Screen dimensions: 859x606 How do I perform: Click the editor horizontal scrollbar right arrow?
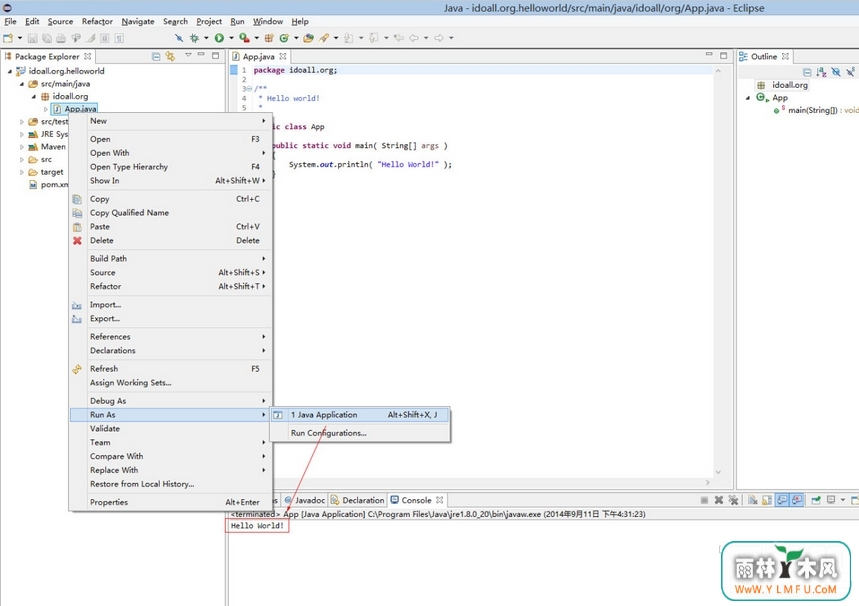(x=708, y=483)
